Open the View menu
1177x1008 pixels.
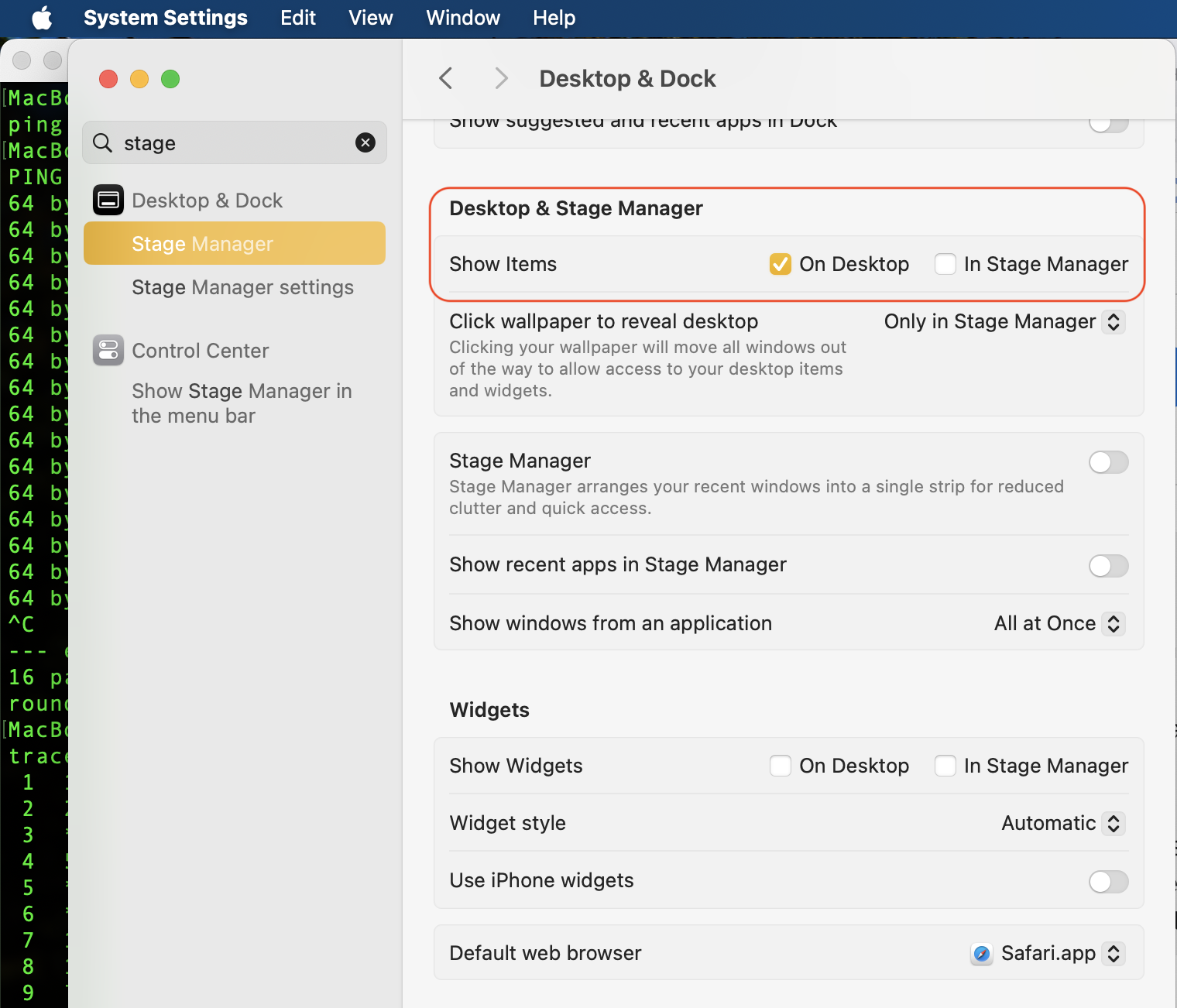pyautogui.click(x=371, y=18)
